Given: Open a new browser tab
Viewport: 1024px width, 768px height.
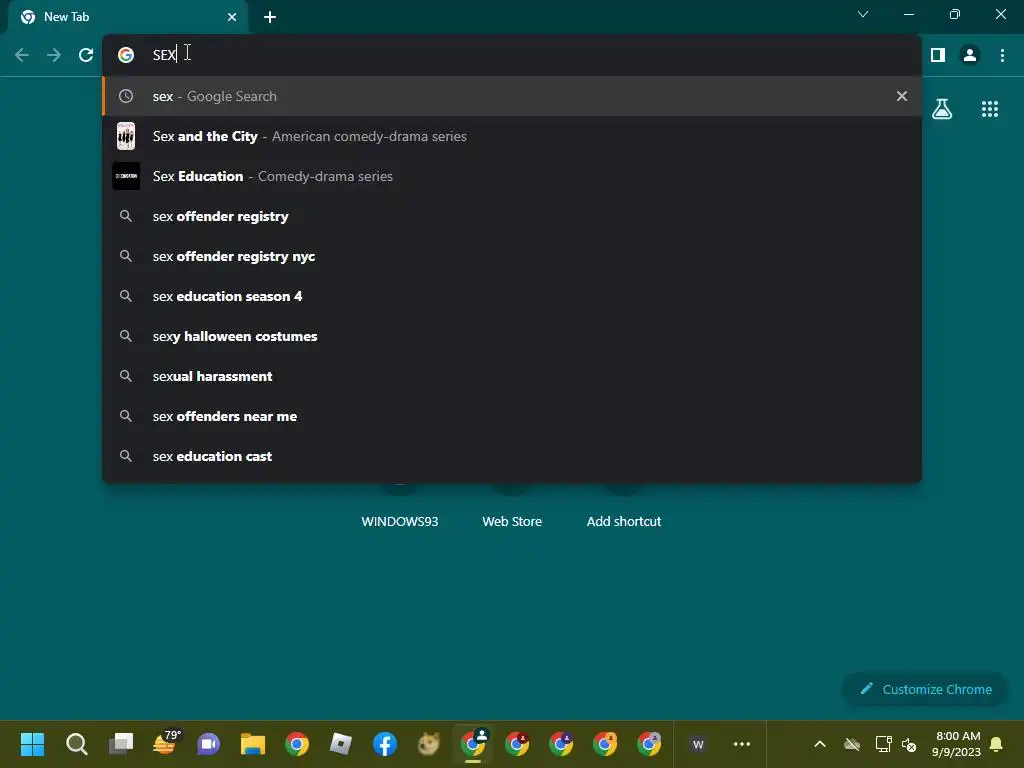Looking at the screenshot, I should pyautogui.click(x=270, y=17).
